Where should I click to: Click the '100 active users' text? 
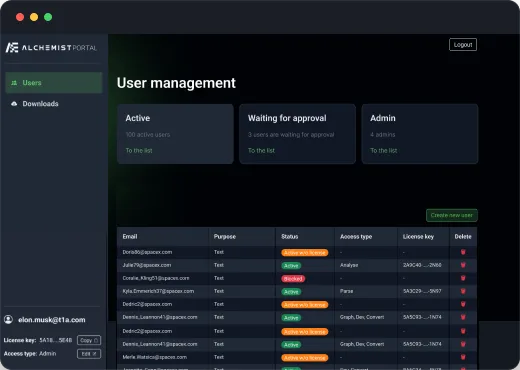pyautogui.click(x=148, y=135)
